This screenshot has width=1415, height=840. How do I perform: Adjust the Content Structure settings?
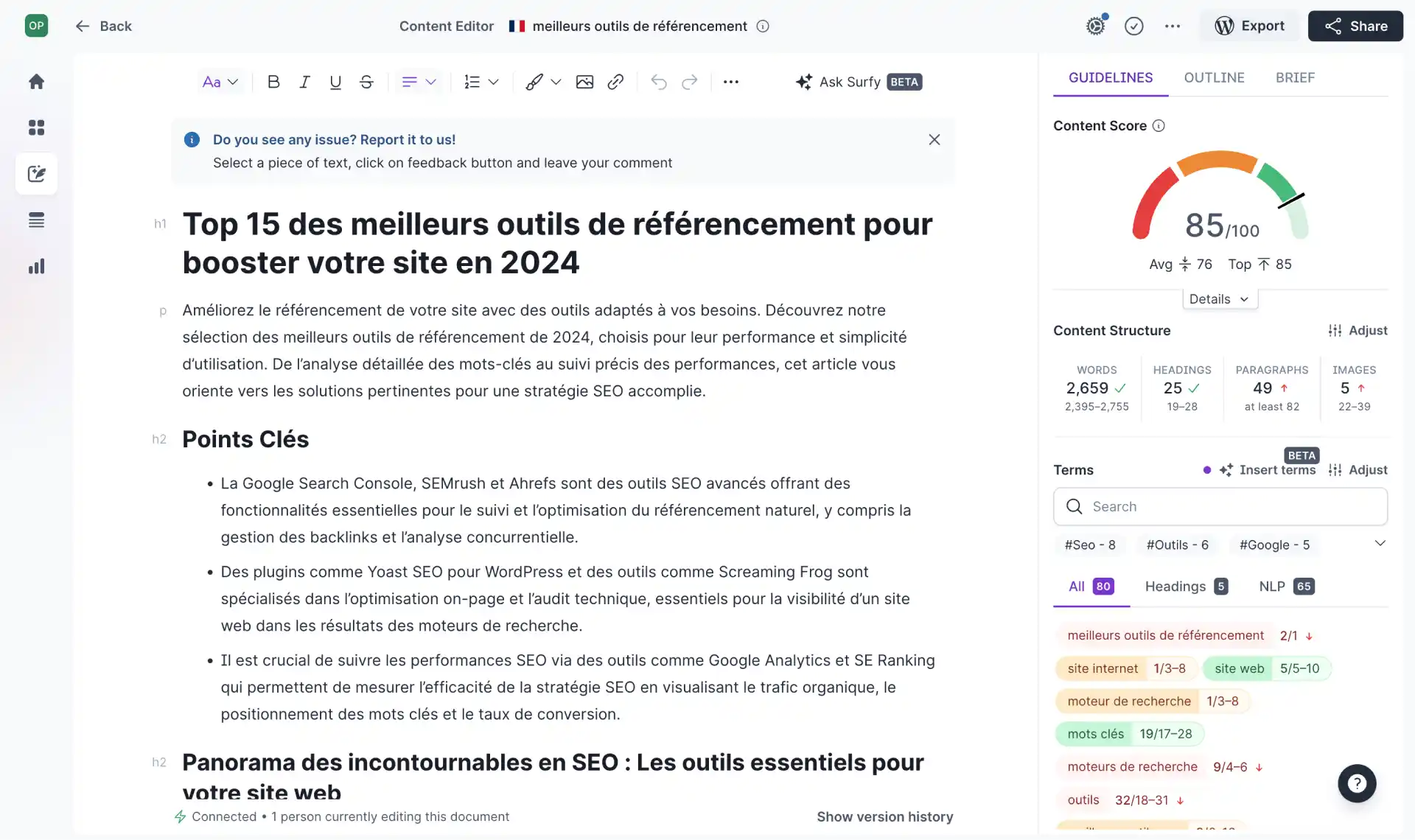1358,330
